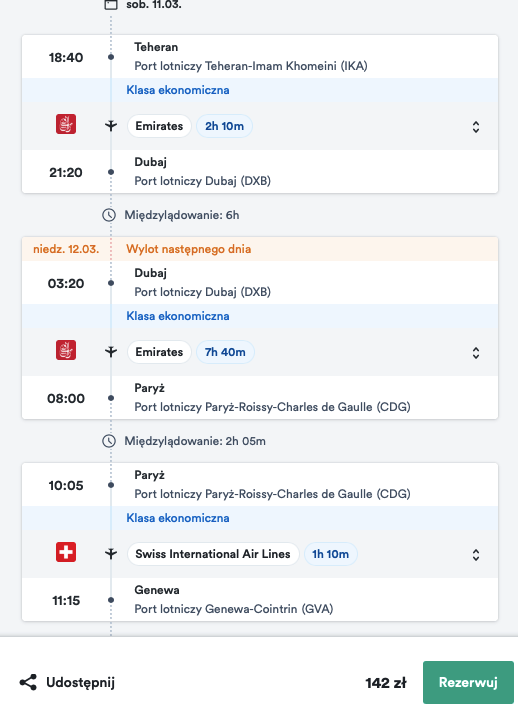Screen dimensions: 518x709
Task: Click the calendar icon next to sob. 11.03.
Action: (111, 5)
